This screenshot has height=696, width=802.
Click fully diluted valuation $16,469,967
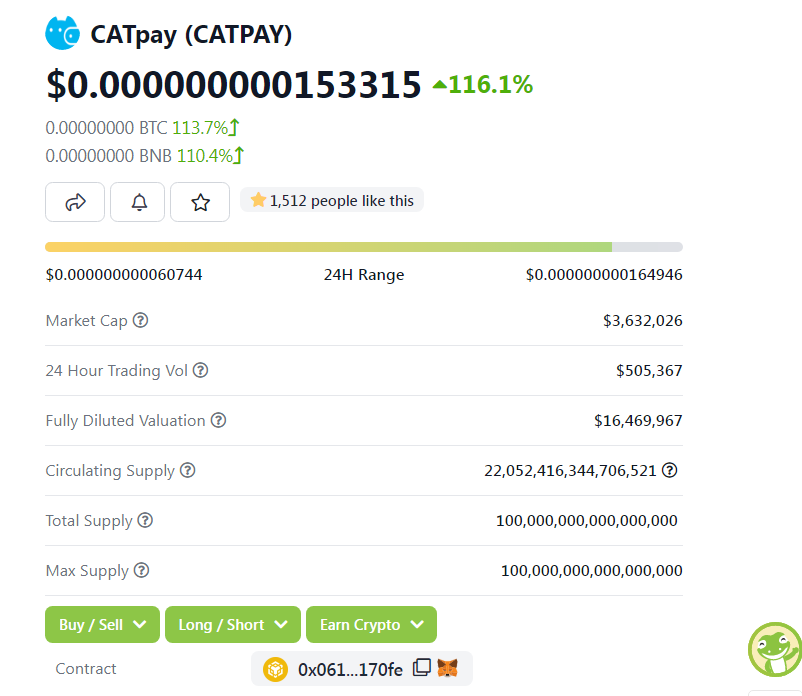click(x=638, y=420)
